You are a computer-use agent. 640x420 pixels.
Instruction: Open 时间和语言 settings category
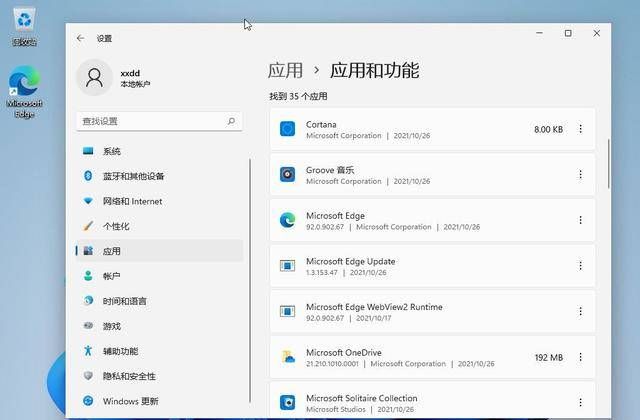(x=159, y=301)
